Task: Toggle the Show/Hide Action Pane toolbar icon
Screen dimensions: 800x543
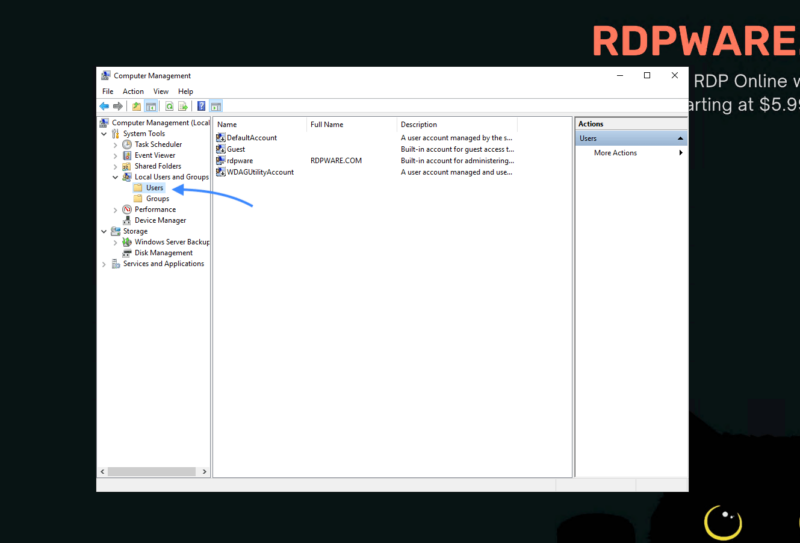Action: tap(216, 106)
